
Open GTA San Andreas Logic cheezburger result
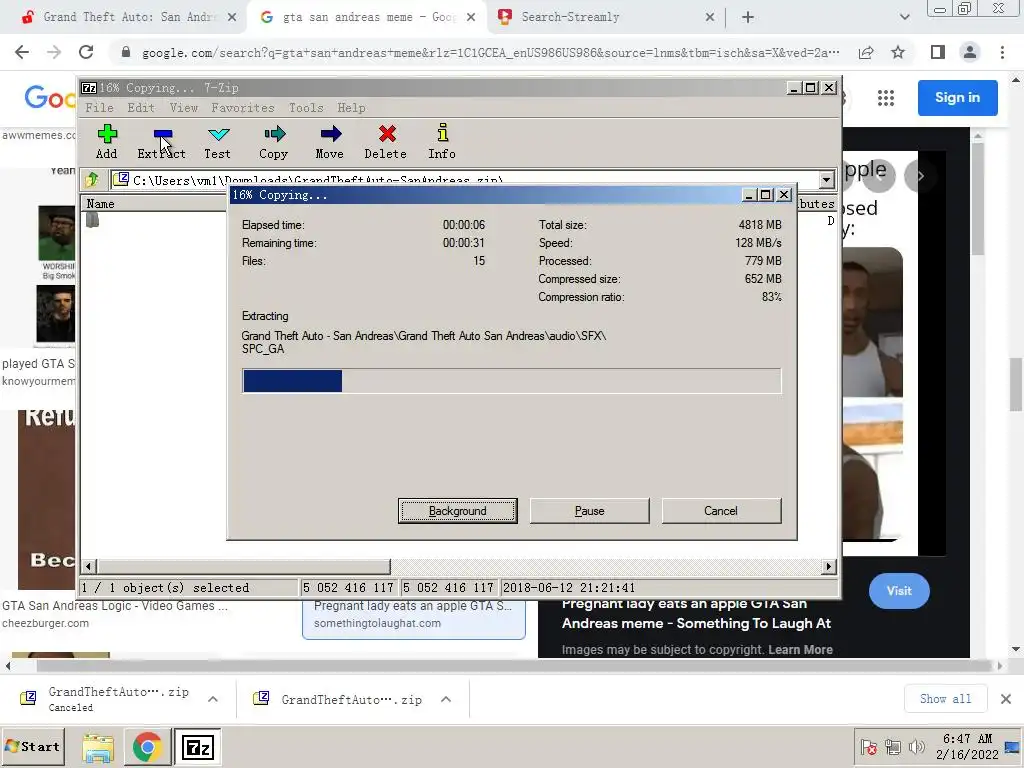click(x=115, y=614)
